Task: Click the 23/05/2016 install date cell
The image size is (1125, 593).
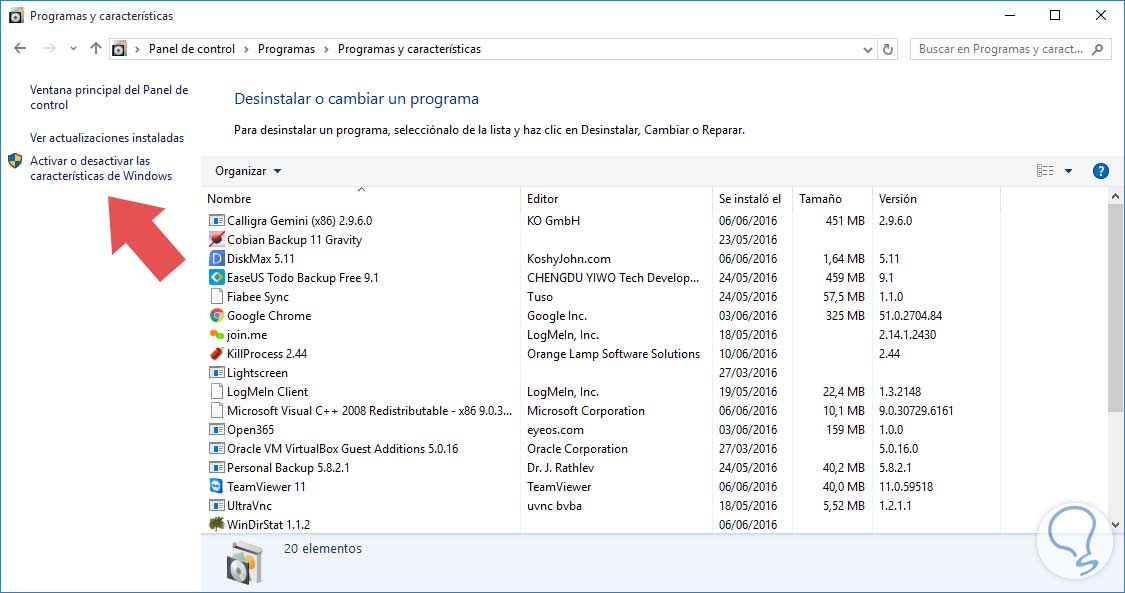Action: point(748,239)
